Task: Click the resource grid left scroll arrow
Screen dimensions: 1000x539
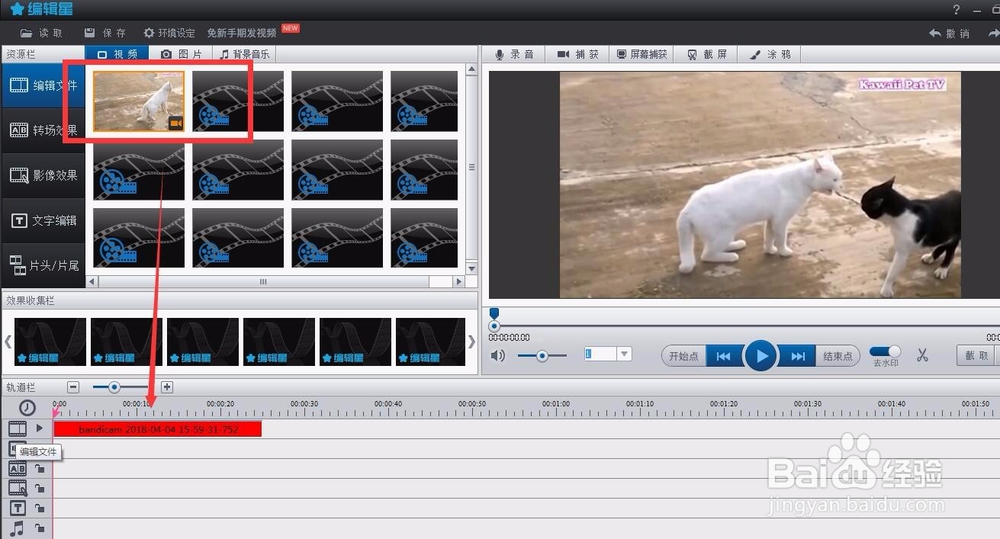Action: [92, 281]
